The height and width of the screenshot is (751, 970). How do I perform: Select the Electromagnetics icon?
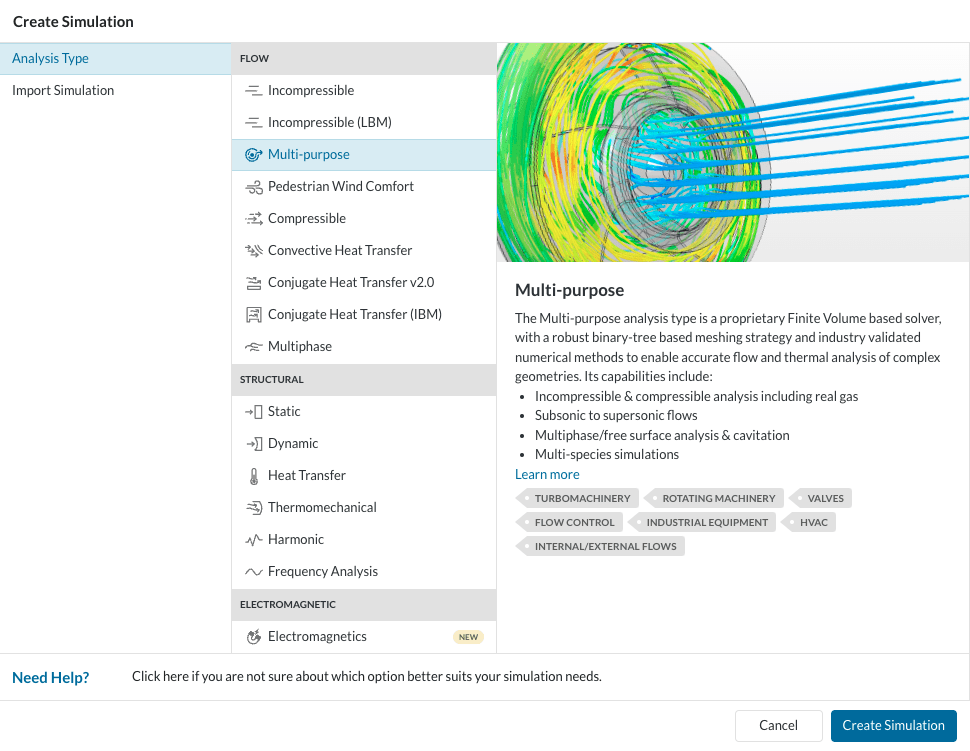tap(253, 637)
